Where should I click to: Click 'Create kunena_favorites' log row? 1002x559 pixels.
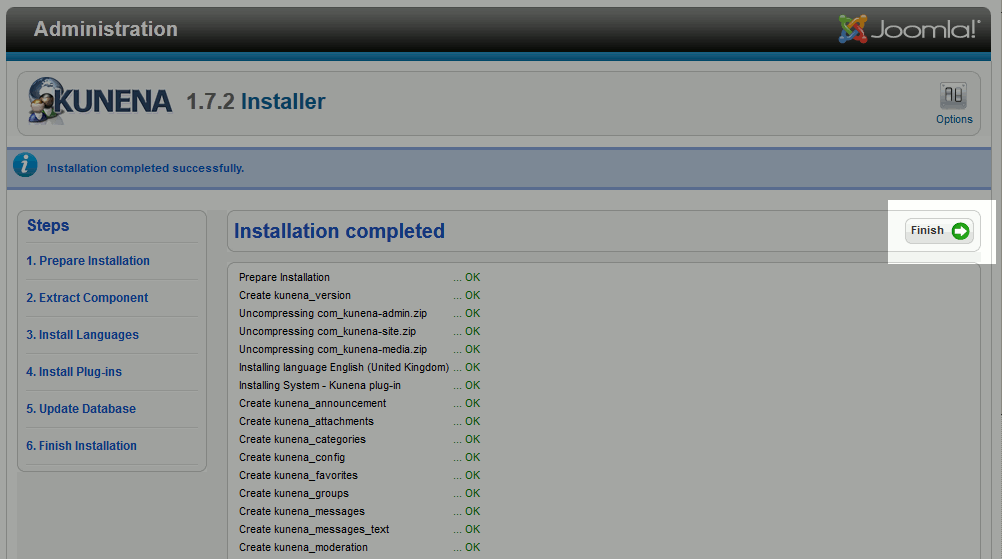(359, 475)
